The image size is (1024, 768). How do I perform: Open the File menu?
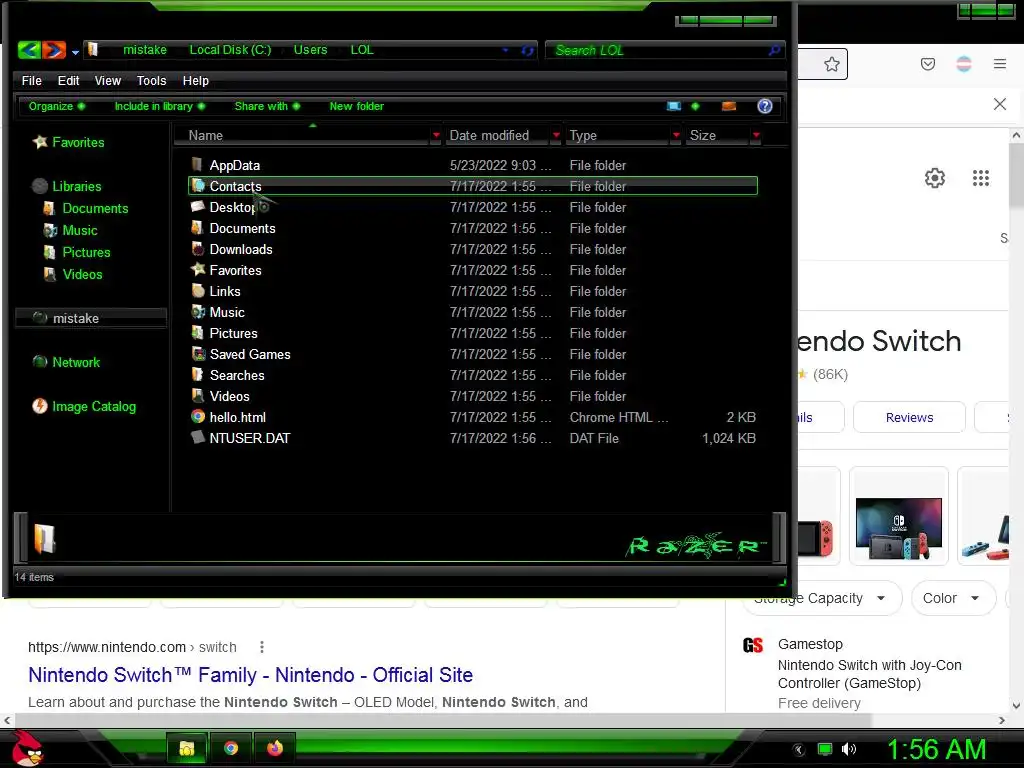click(31, 80)
